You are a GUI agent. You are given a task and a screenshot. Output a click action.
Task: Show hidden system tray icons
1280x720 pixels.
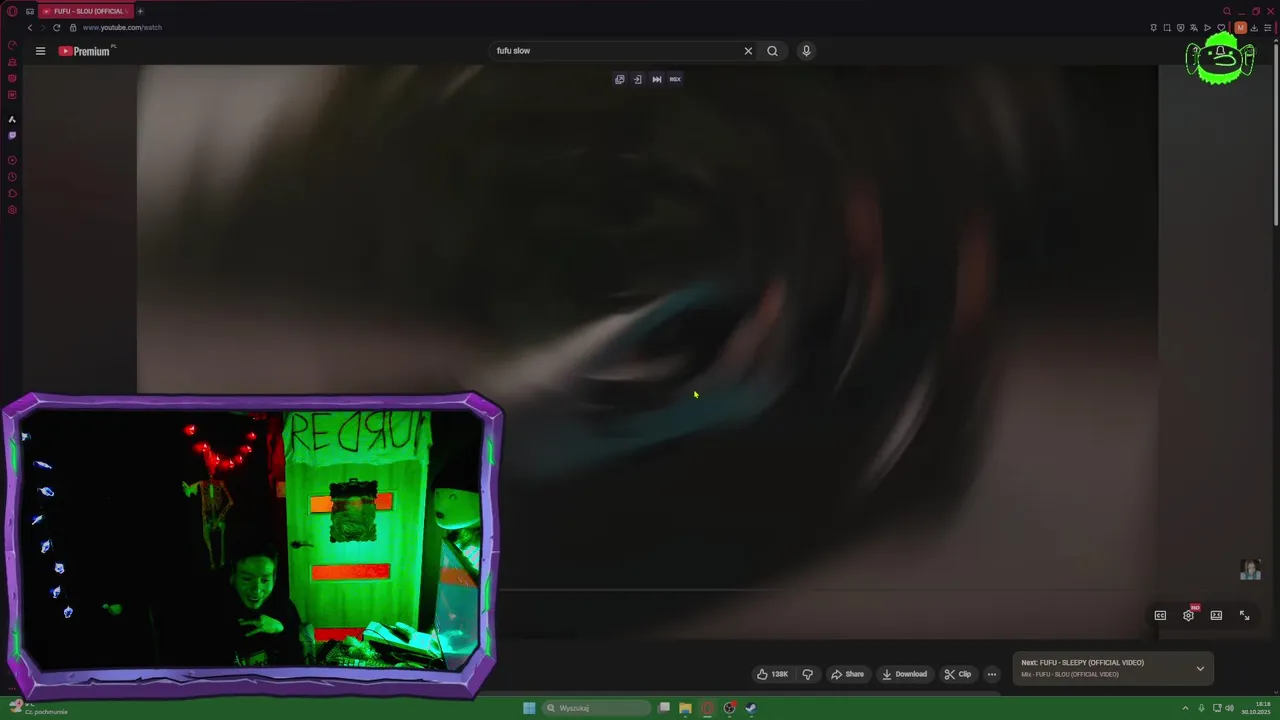[x=1186, y=708]
